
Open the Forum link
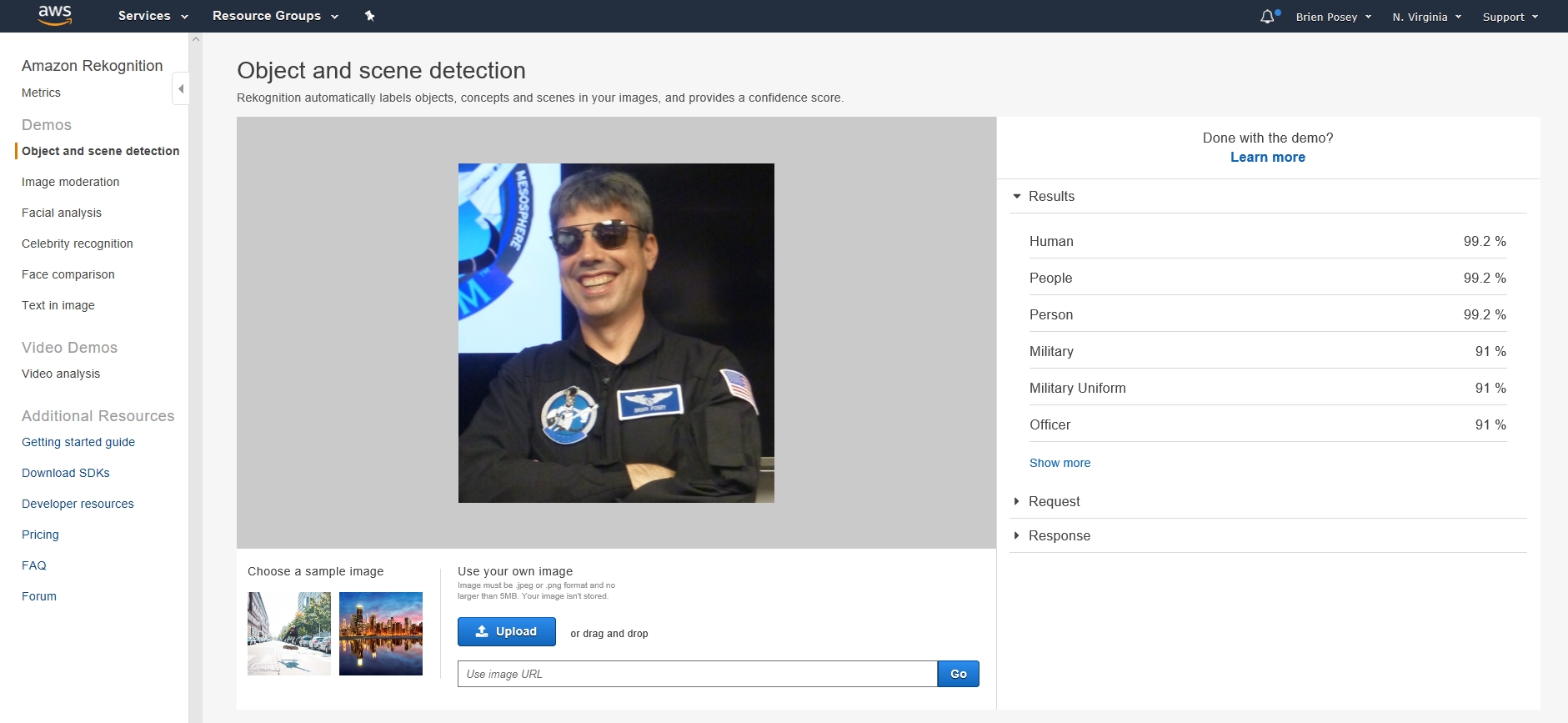(39, 596)
